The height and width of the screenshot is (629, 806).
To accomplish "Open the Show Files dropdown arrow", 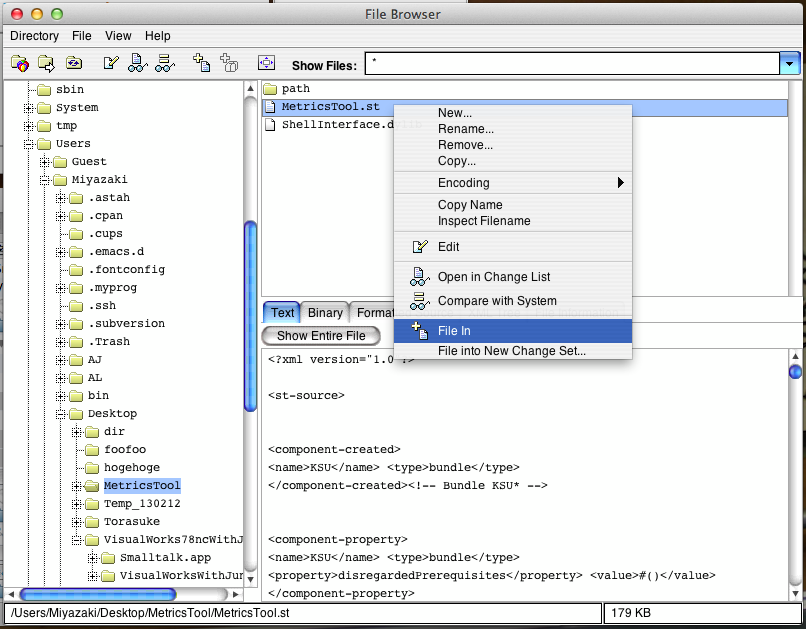I will [x=790, y=64].
